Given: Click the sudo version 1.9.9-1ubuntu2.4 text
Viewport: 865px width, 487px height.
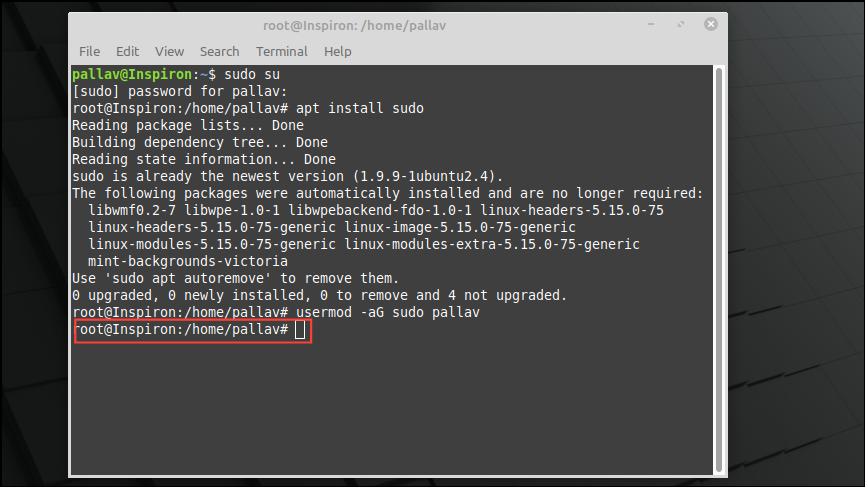Looking at the screenshot, I should (424, 176).
